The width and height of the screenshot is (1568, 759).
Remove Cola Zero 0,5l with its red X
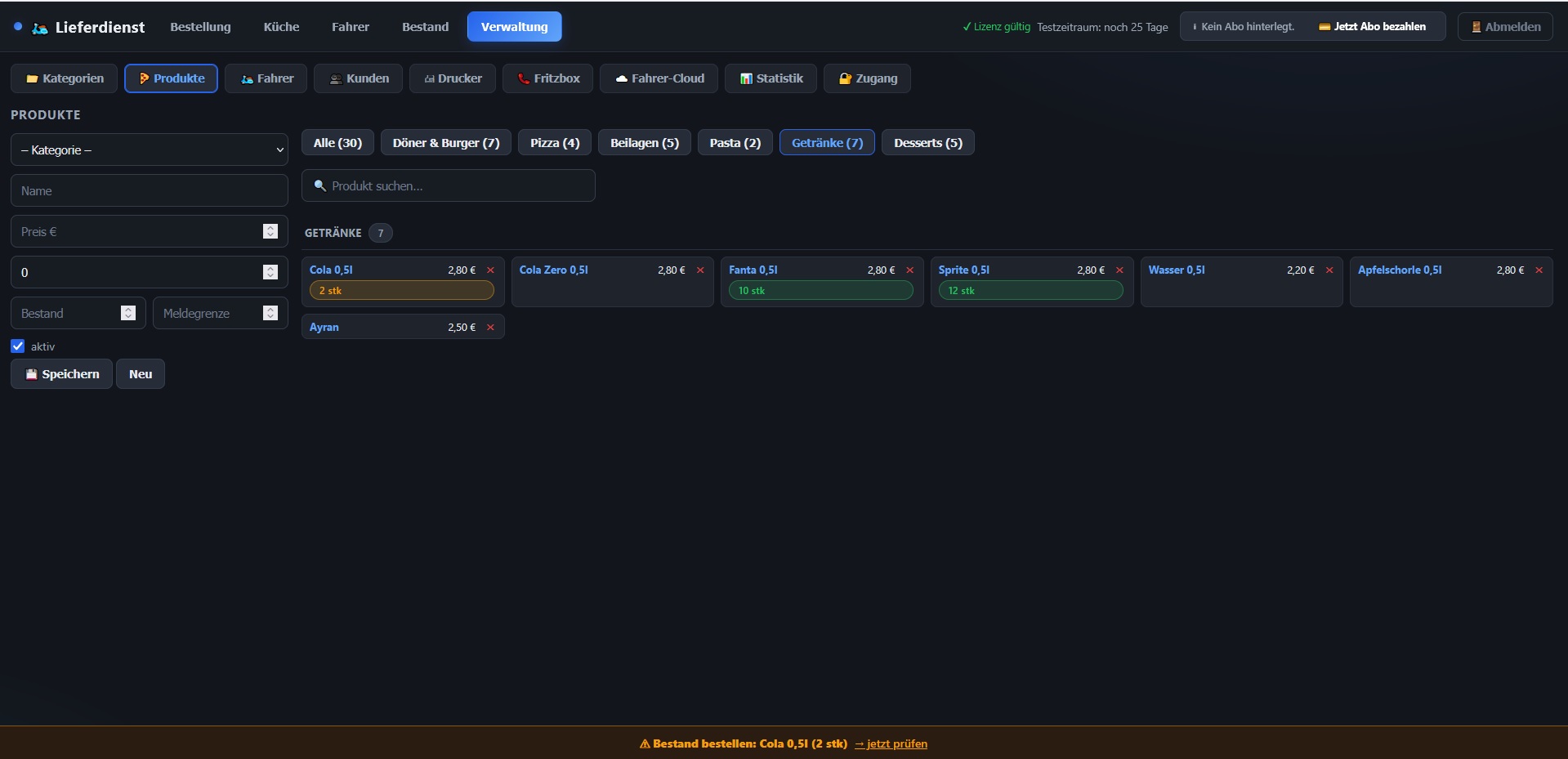pos(700,270)
